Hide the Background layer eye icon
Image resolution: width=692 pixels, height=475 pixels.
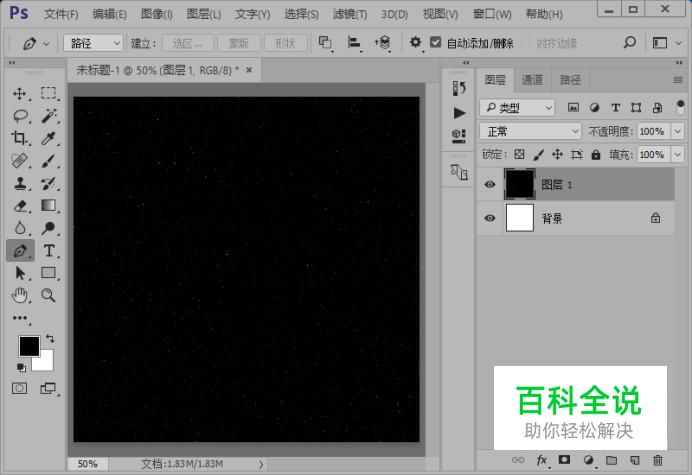pos(490,218)
